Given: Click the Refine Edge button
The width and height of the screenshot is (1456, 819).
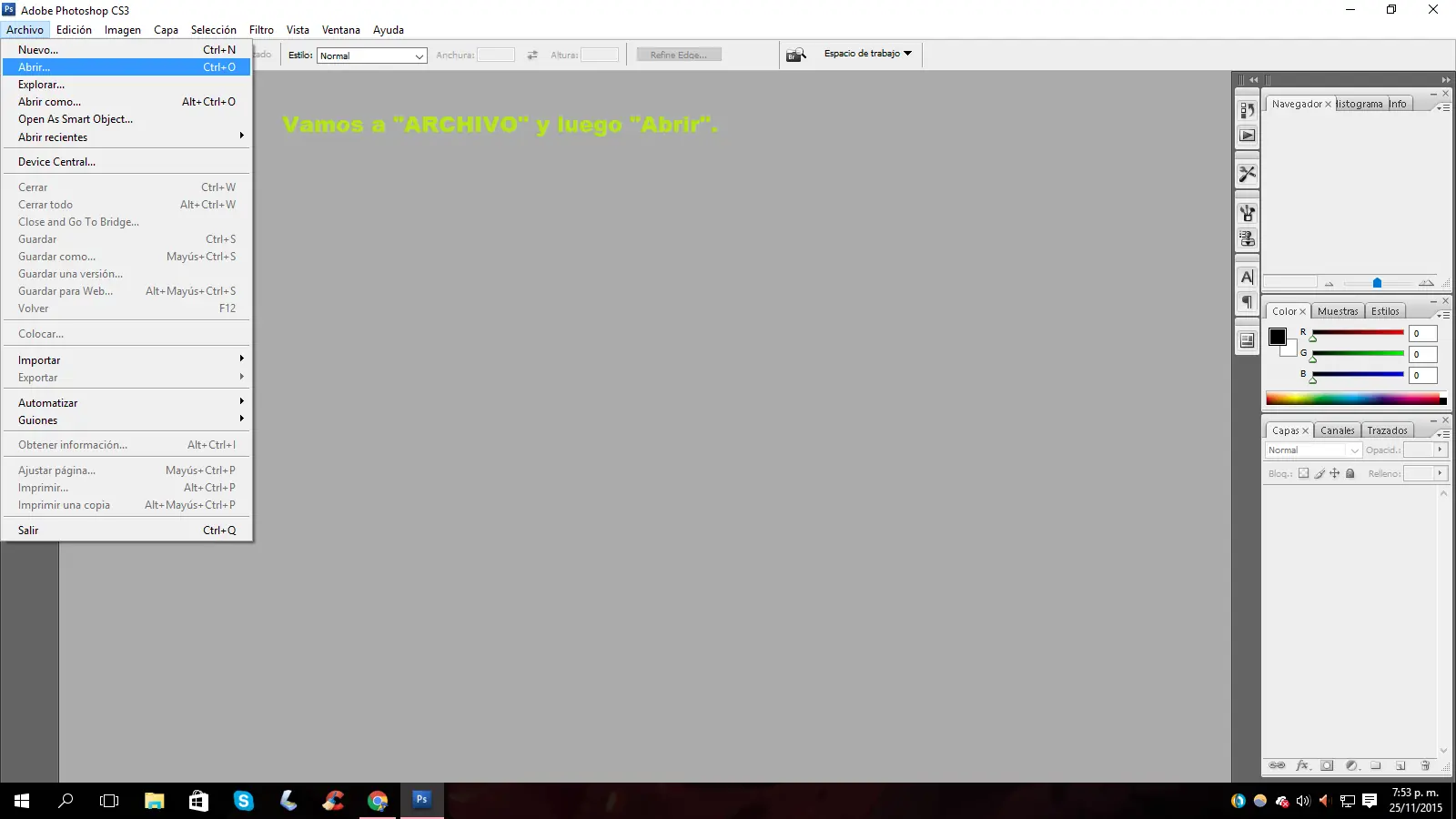Looking at the screenshot, I should 679,55.
